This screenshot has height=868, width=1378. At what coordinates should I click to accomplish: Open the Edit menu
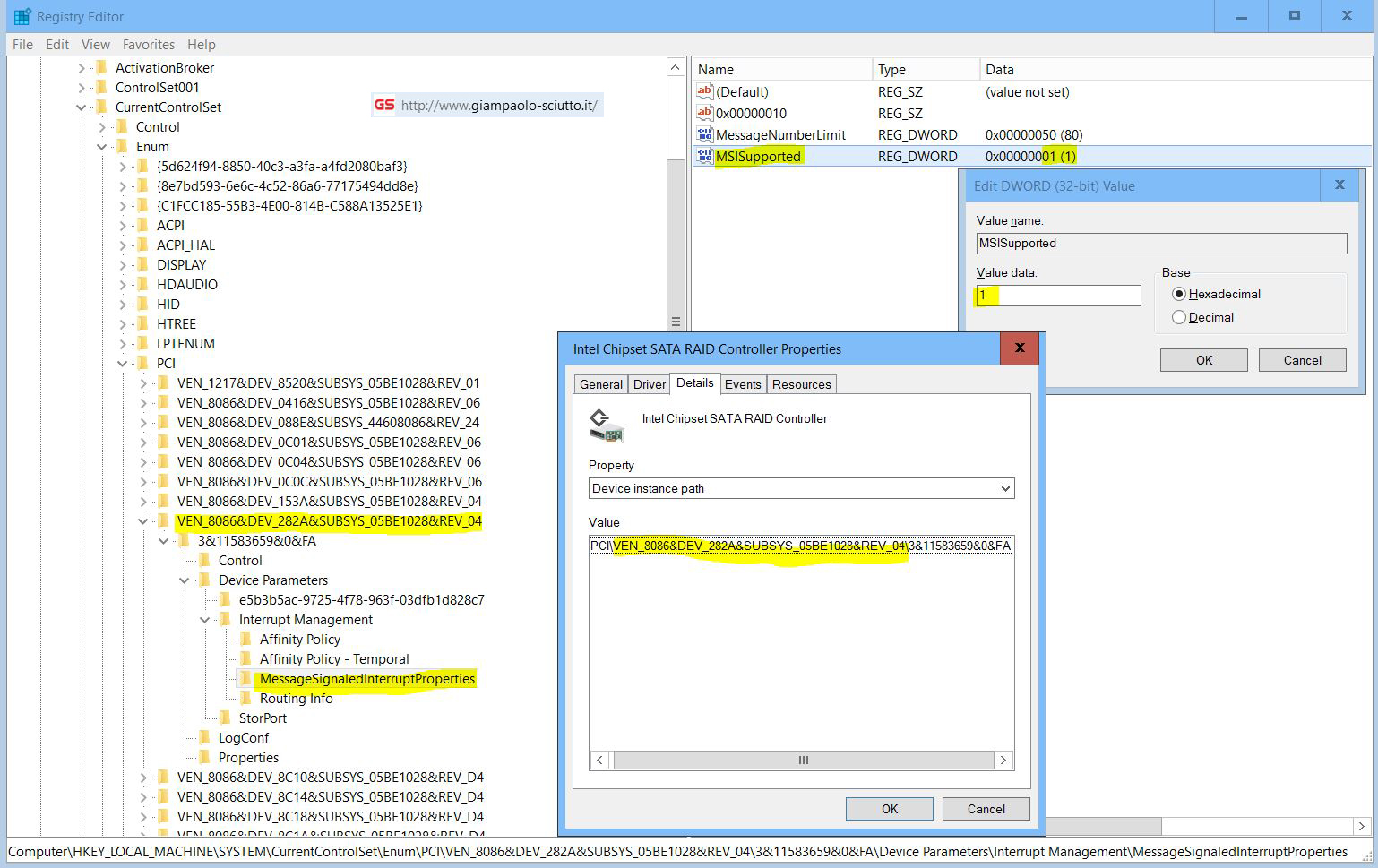click(x=57, y=44)
